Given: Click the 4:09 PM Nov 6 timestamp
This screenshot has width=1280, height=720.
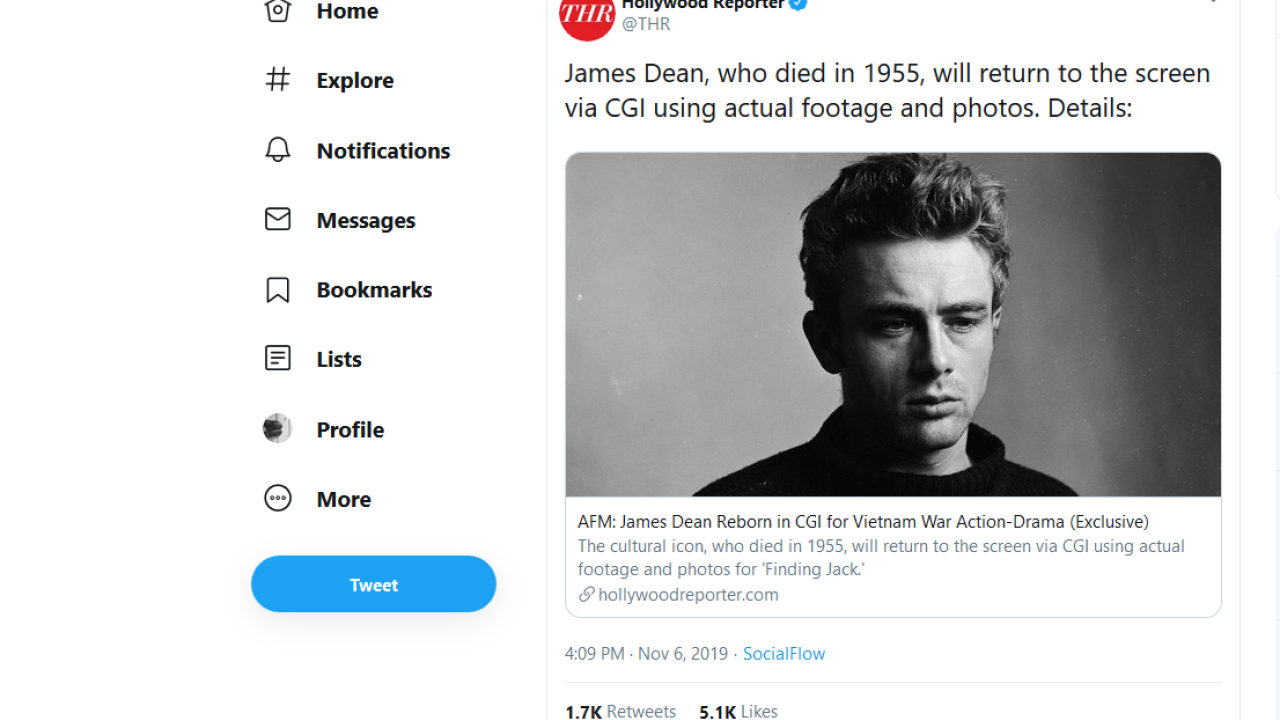Looking at the screenshot, I should 646,653.
